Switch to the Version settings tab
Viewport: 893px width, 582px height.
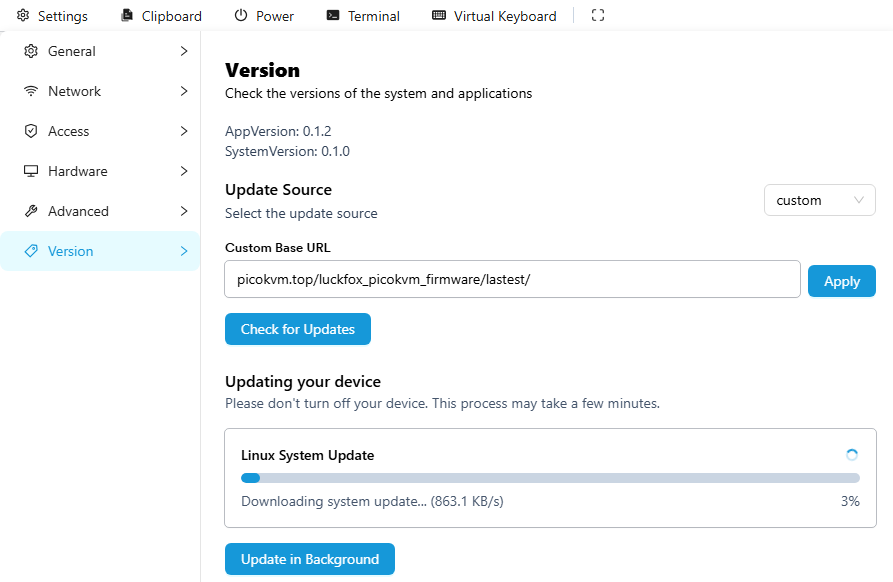point(70,251)
